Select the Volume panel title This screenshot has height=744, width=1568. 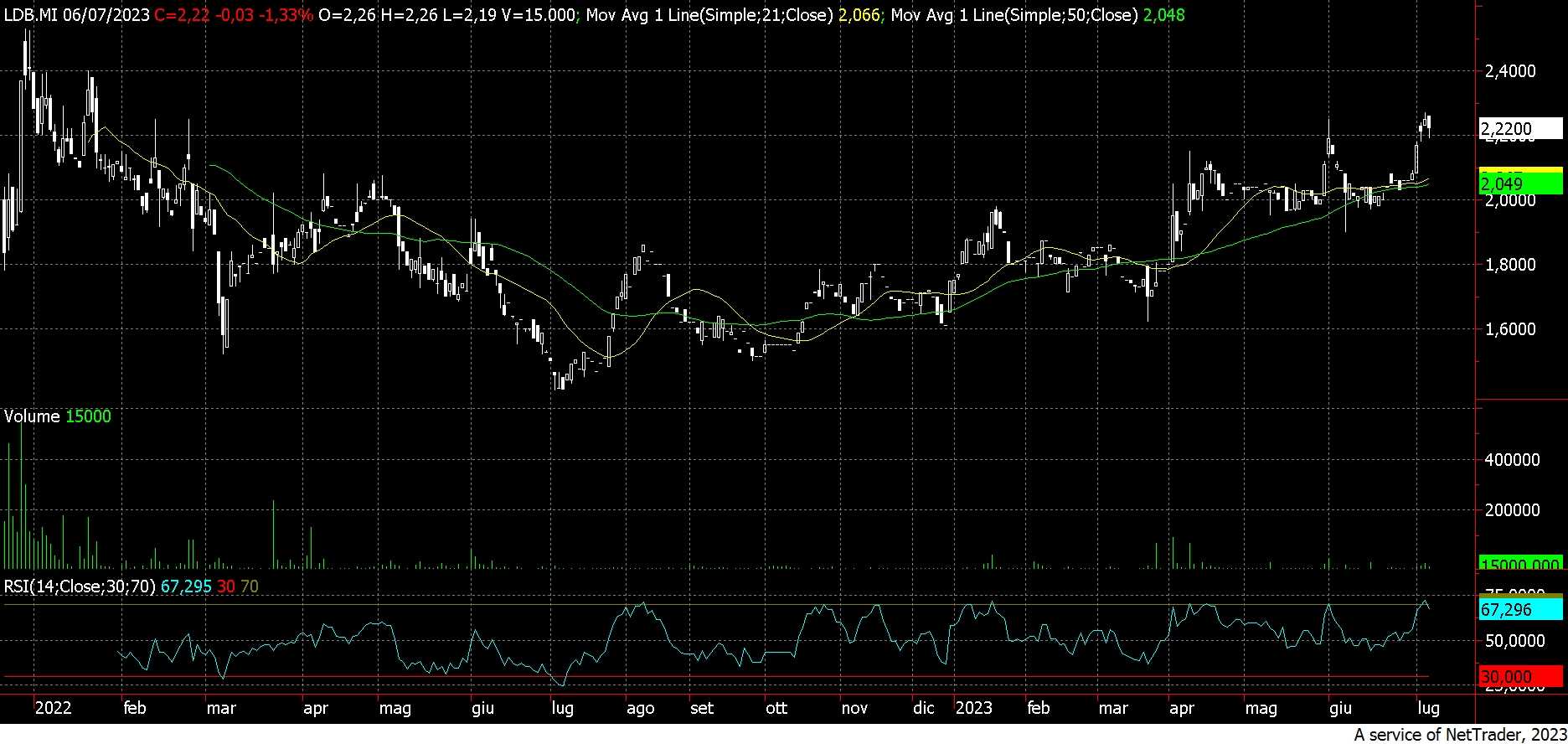(x=32, y=416)
